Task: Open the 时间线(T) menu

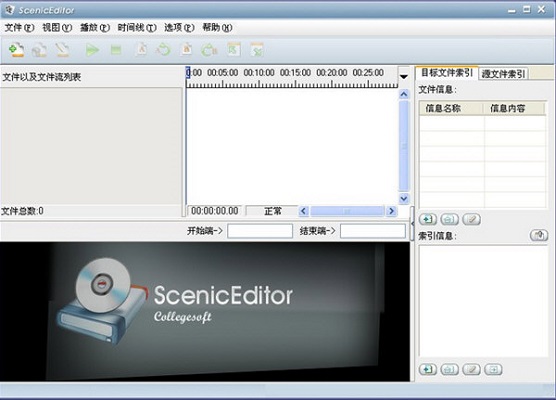Action: (137, 27)
